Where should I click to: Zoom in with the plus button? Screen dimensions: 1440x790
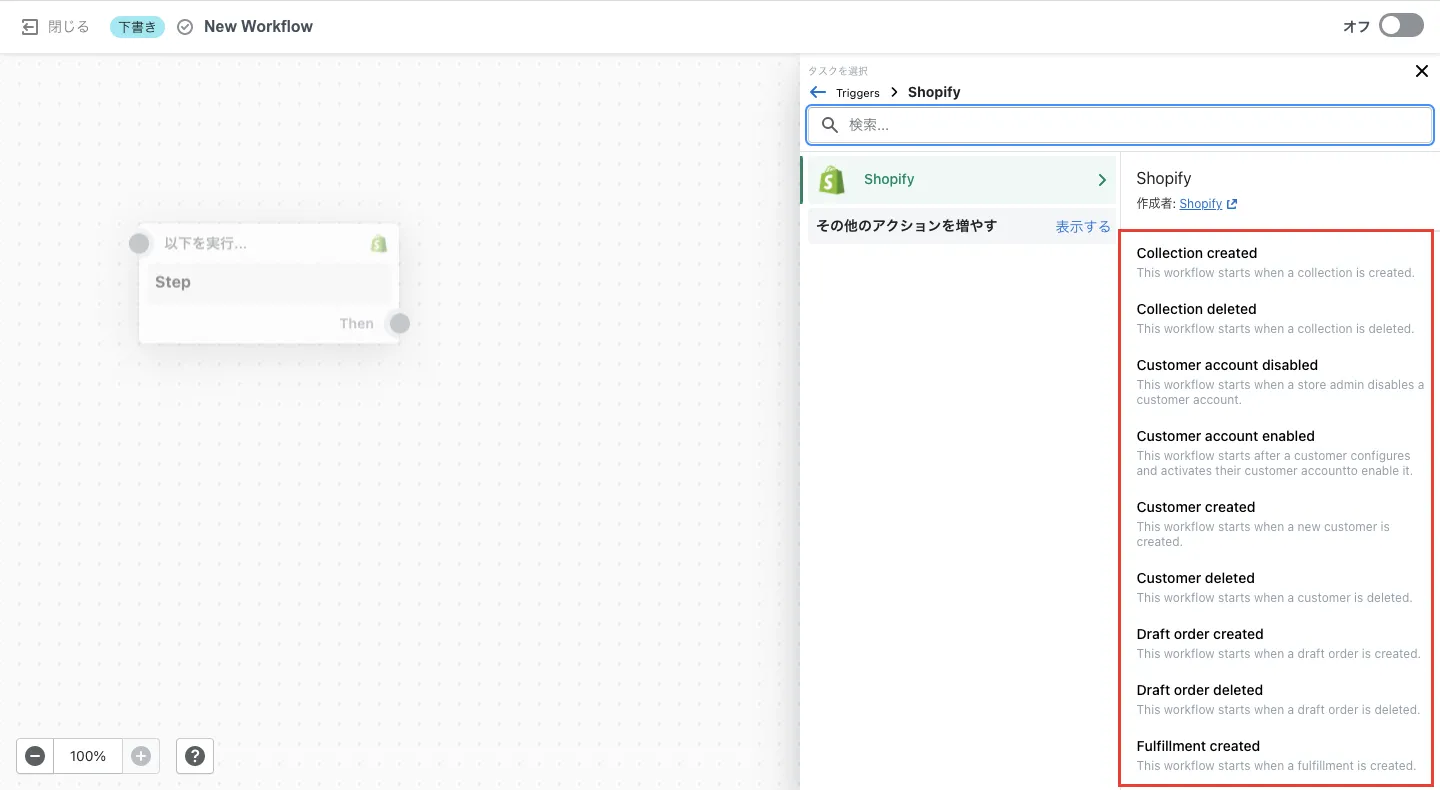pos(141,756)
